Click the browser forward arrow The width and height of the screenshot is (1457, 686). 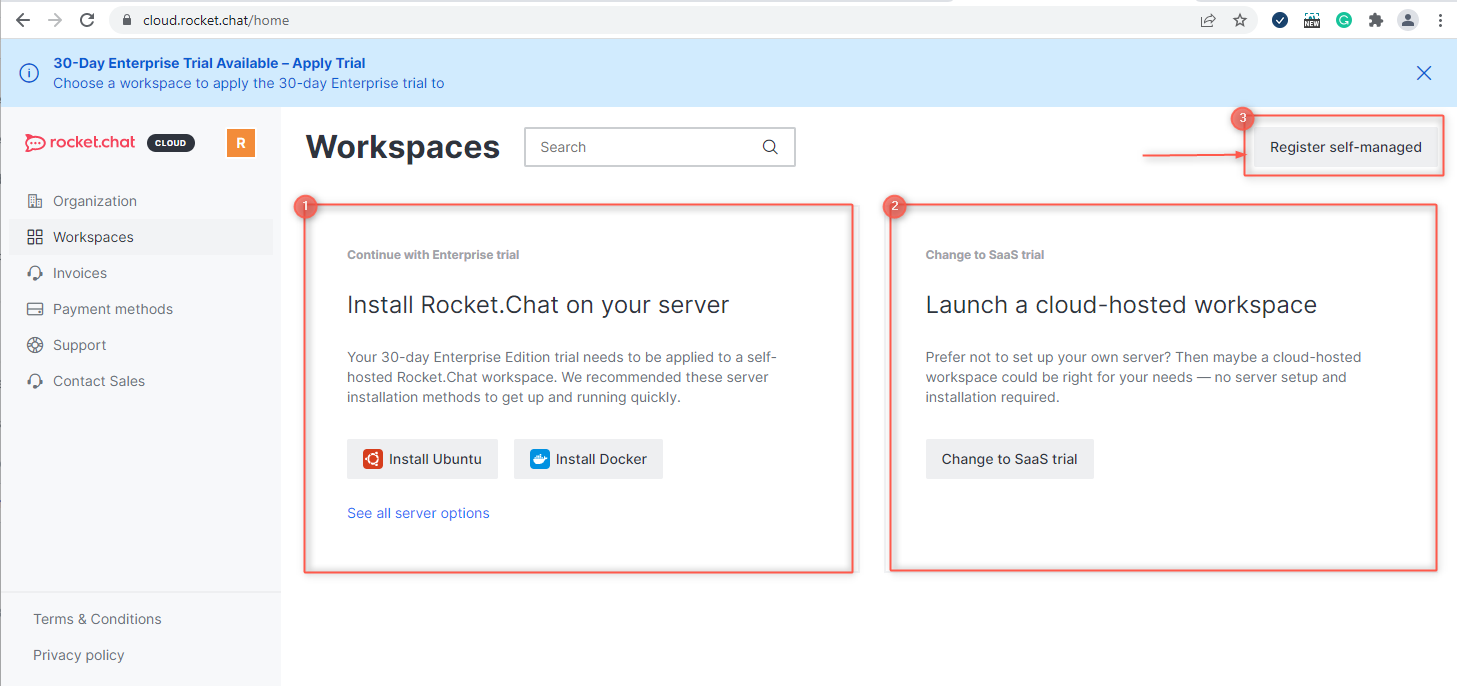pyautogui.click(x=55, y=20)
